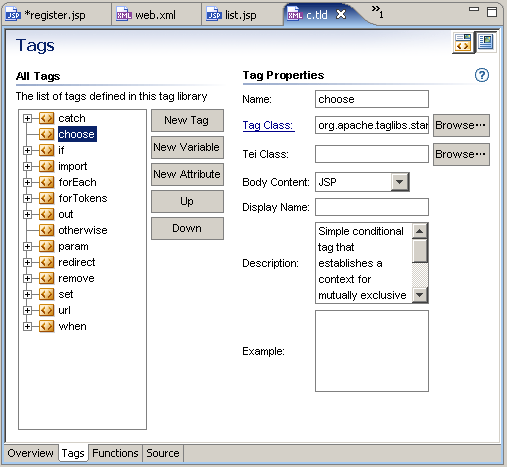This screenshot has width=507, height=467.
Task: Close the c.tld editor tab
Action: point(341,14)
